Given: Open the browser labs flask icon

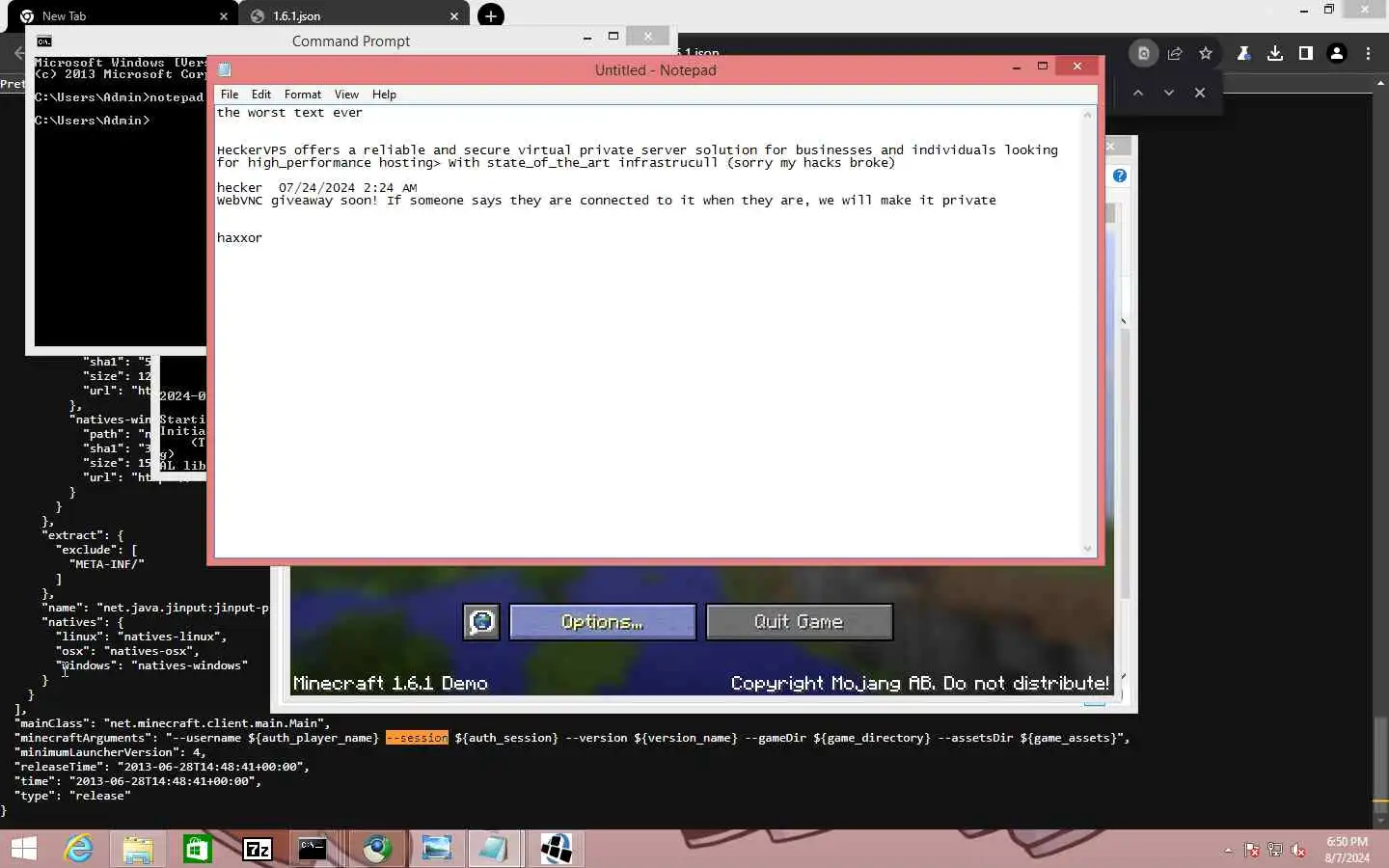Looking at the screenshot, I should pyautogui.click(x=1243, y=54).
